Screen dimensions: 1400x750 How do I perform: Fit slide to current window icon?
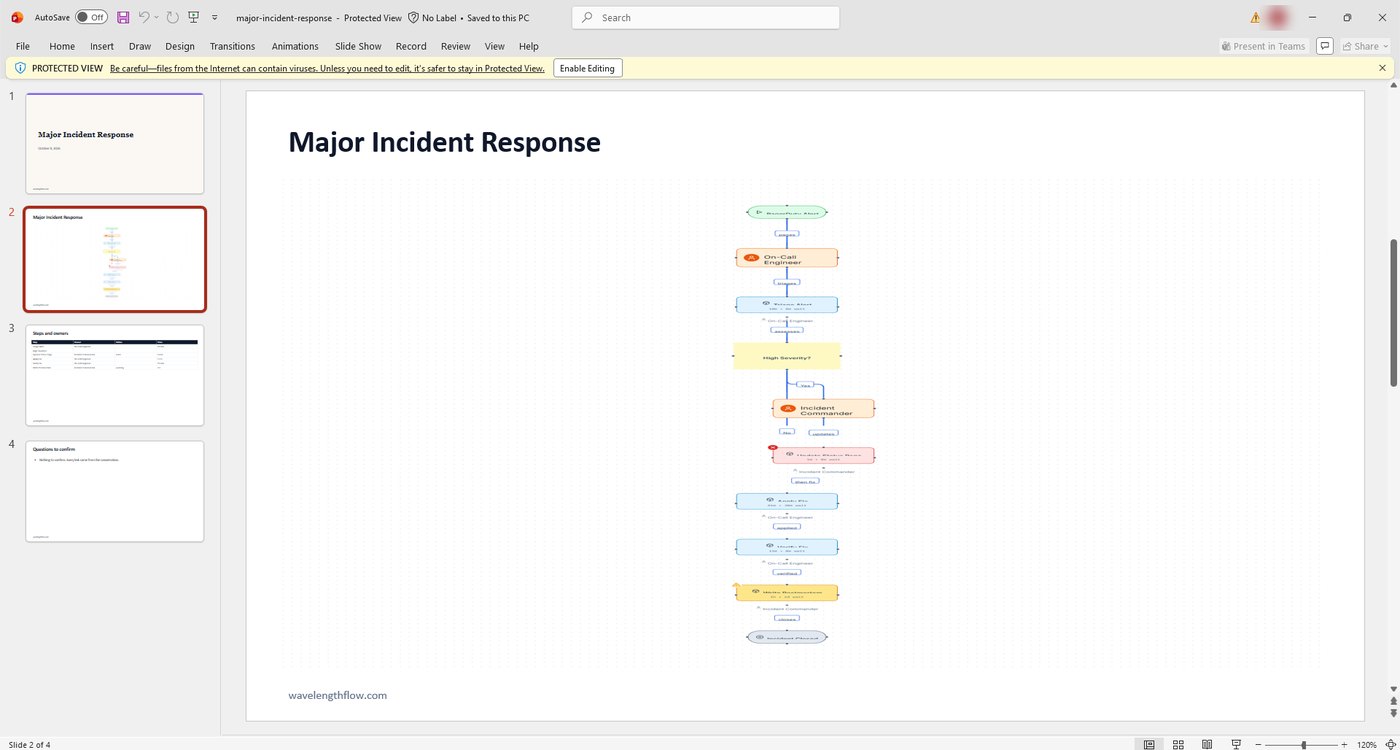tap(1390, 744)
